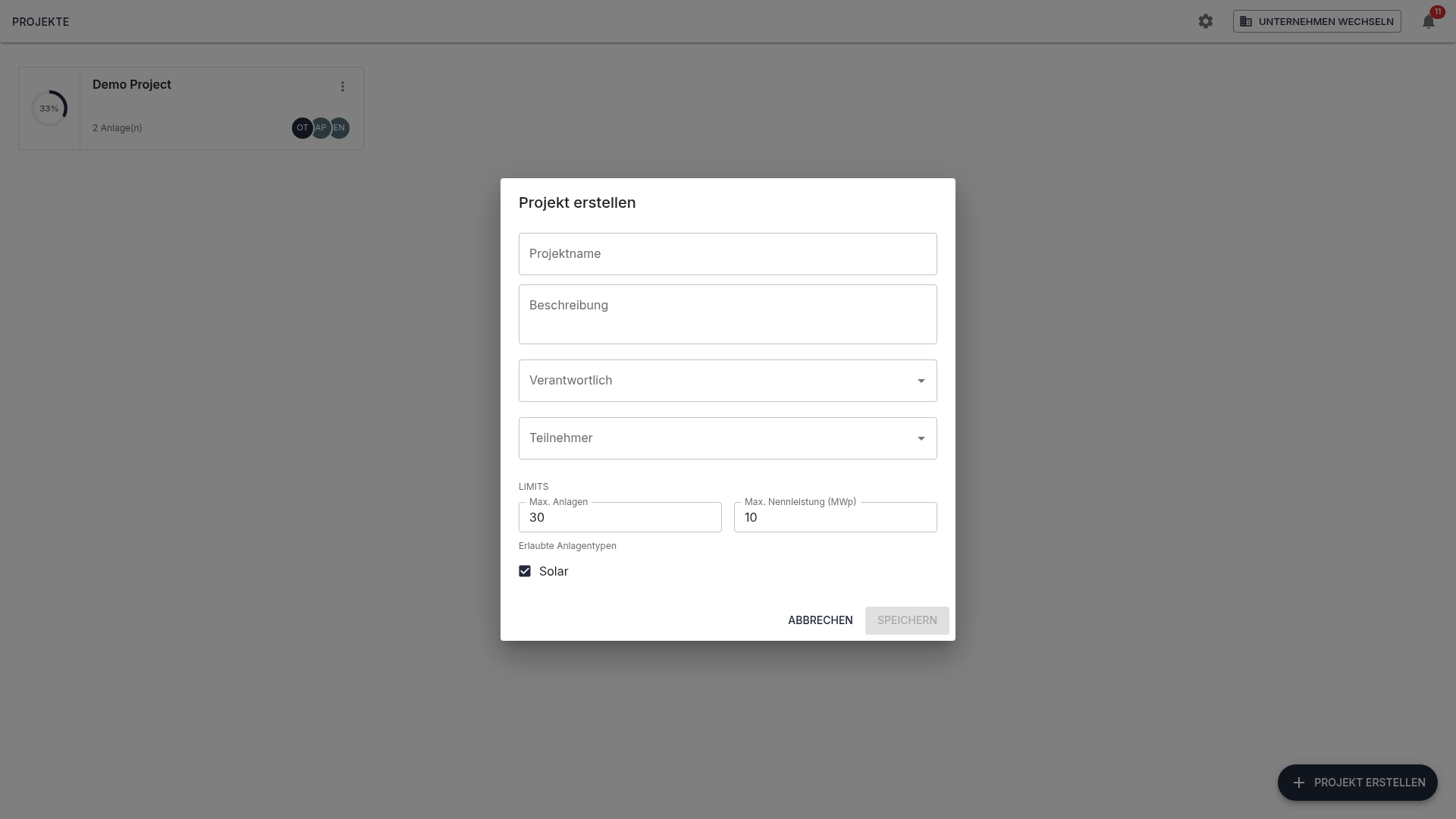1456x819 pixels.
Task: Click the Speichern button
Action: [907, 620]
